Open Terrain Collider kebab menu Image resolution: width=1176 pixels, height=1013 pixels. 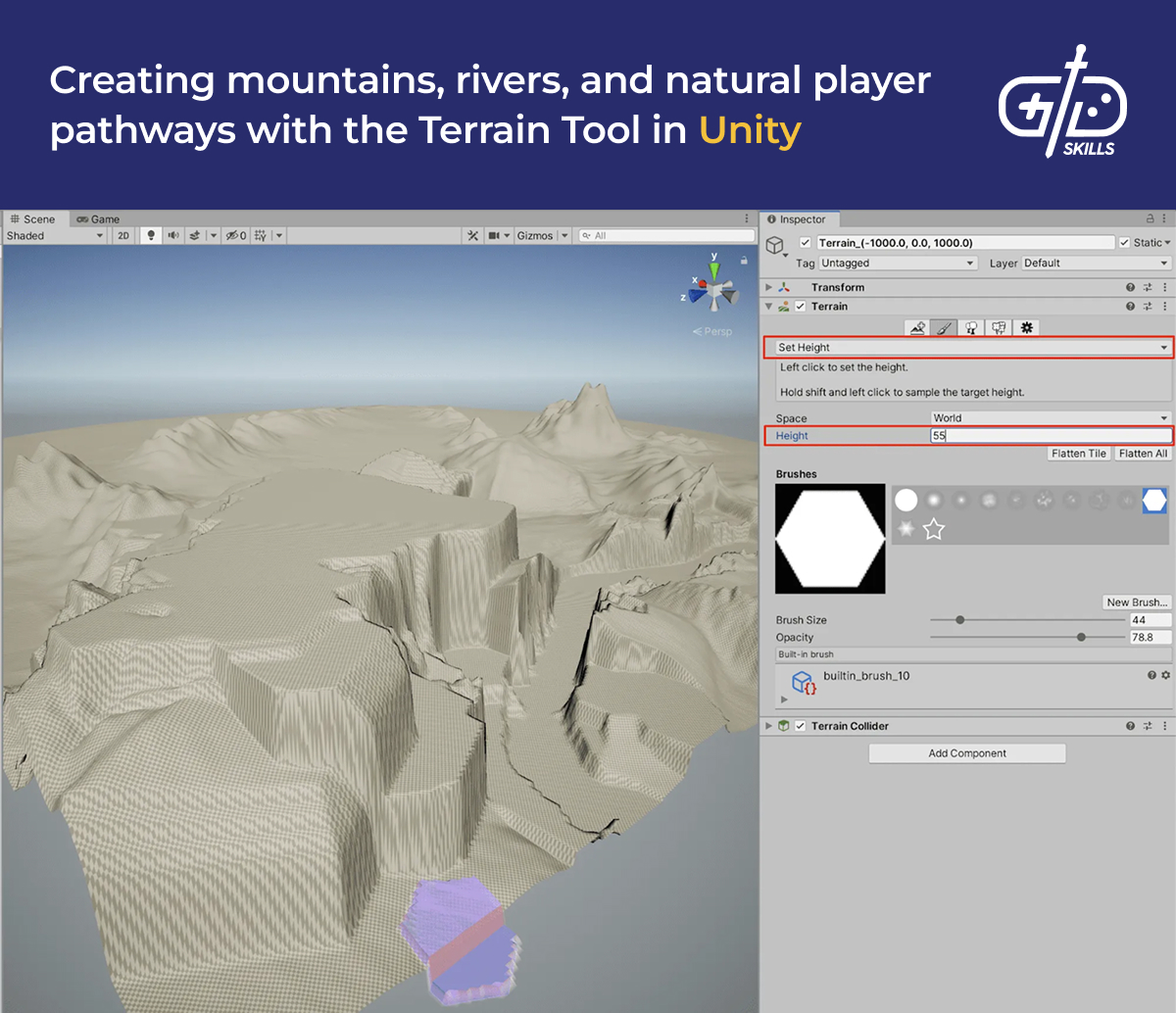click(x=1164, y=726)
